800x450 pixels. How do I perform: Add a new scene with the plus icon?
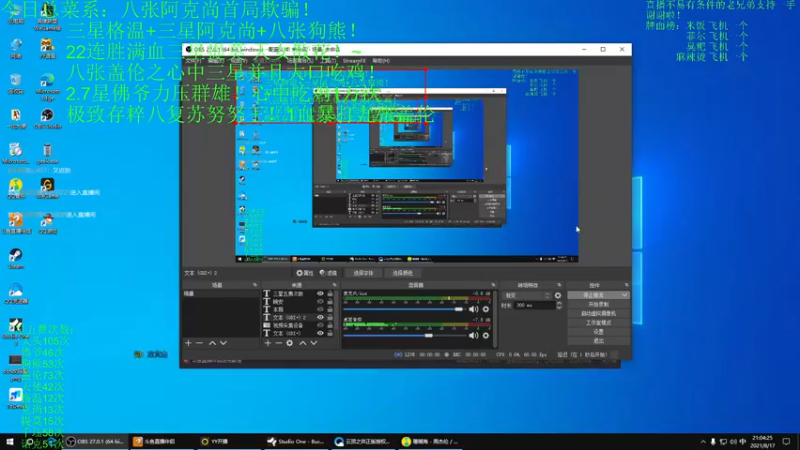[188, 343]
